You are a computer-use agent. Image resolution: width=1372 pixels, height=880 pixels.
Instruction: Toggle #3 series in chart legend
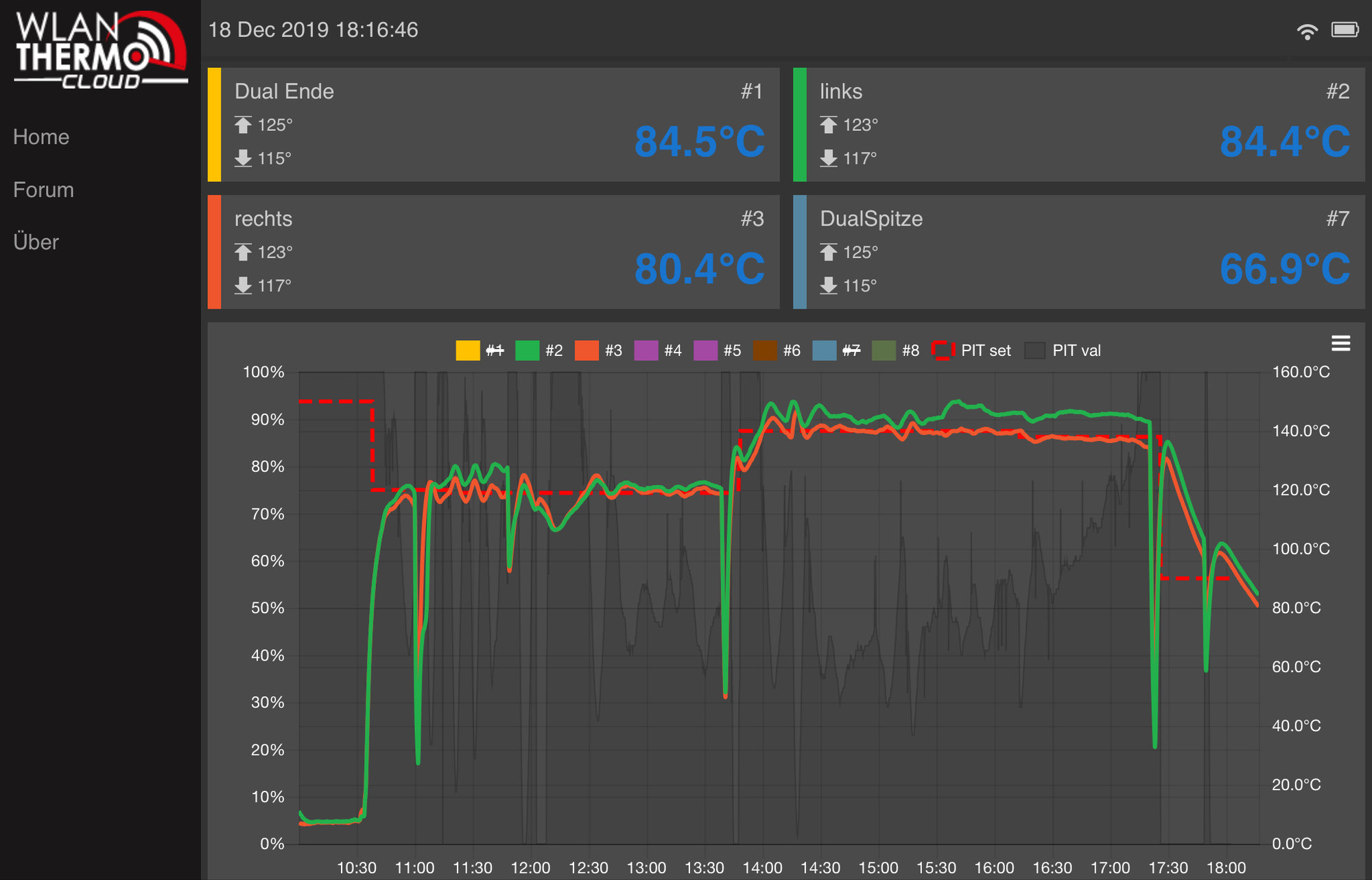coord(599,350)
